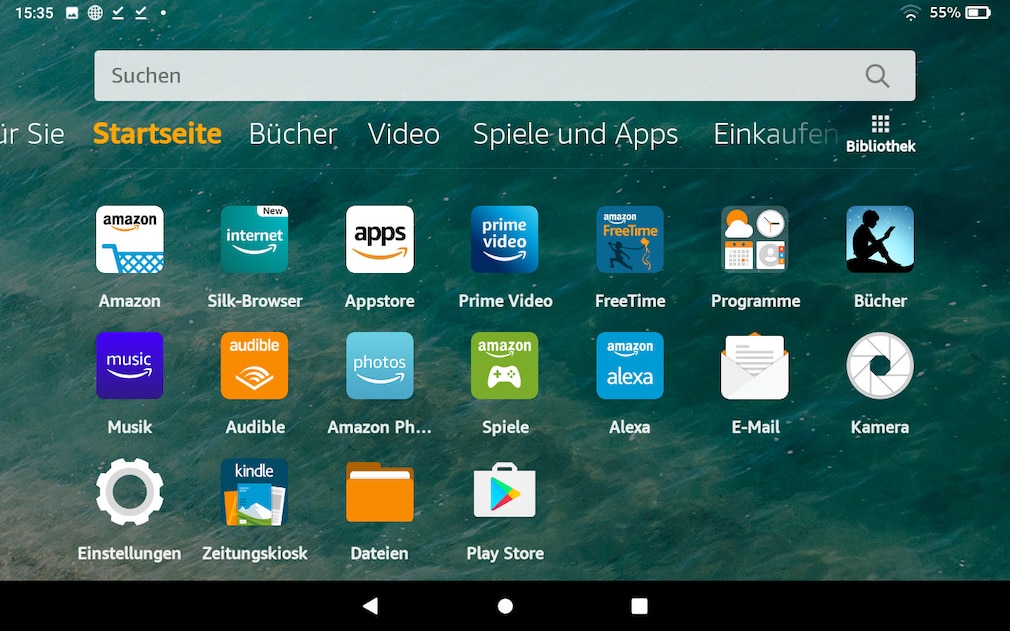
Task: Launch the Silk-Browser internet app
Action: click(254, 240)
